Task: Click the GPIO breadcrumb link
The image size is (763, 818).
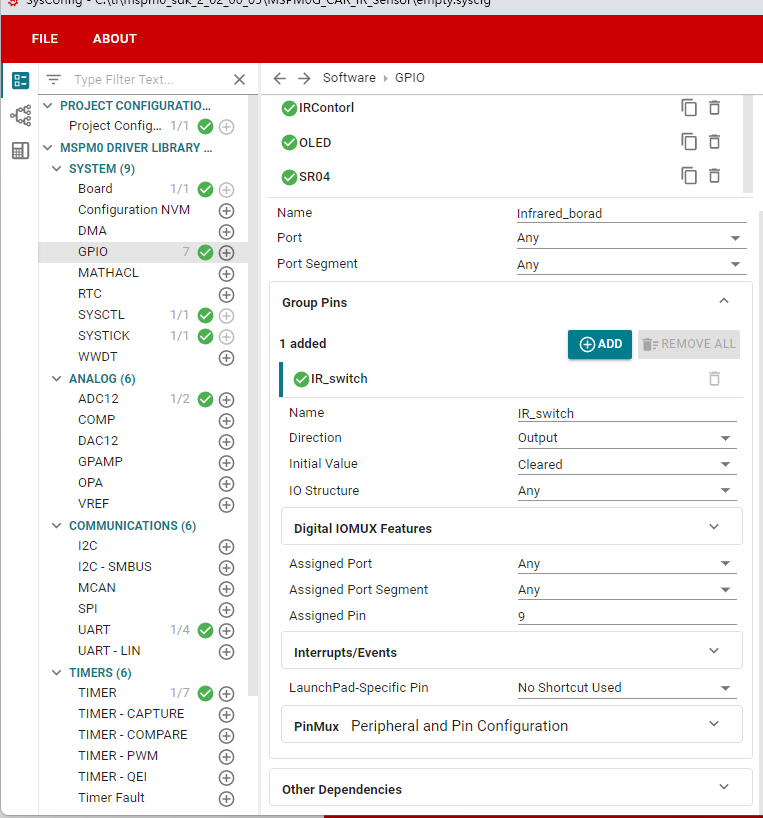Action: (409, 78)
